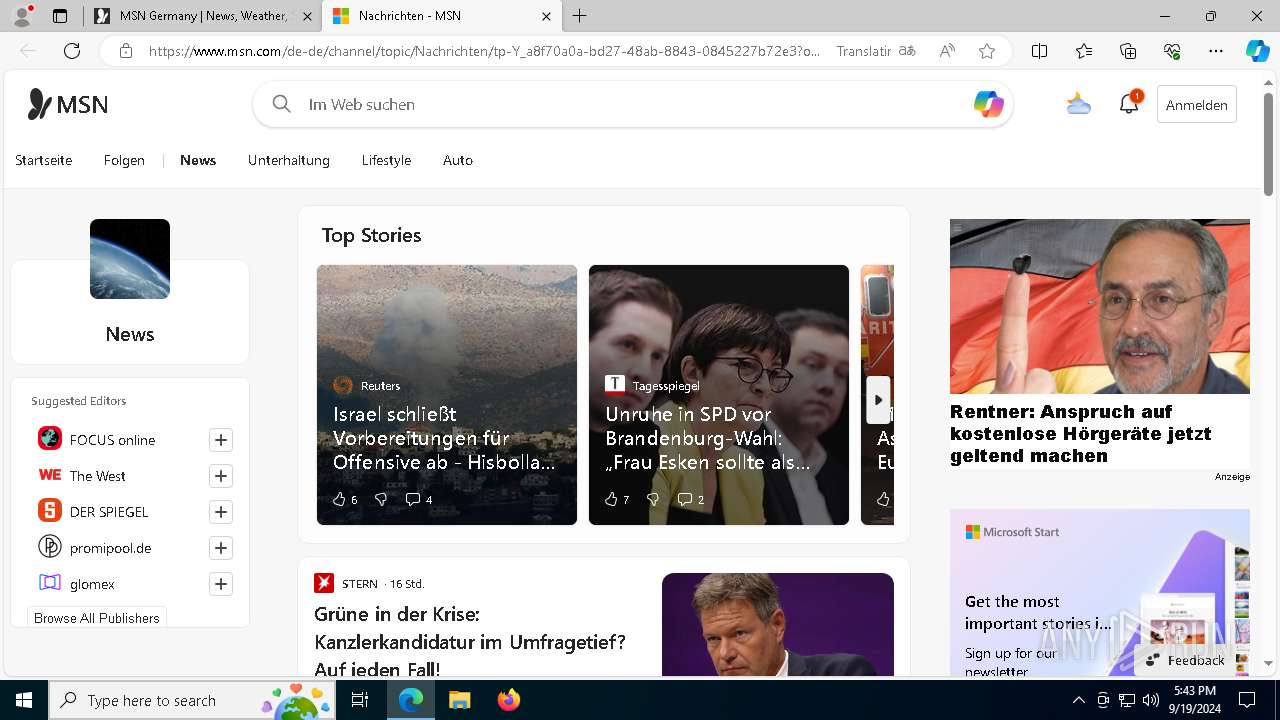Follow DER SPIEGEL with plus button
1280x720 pixels.
tap(221, 512)
